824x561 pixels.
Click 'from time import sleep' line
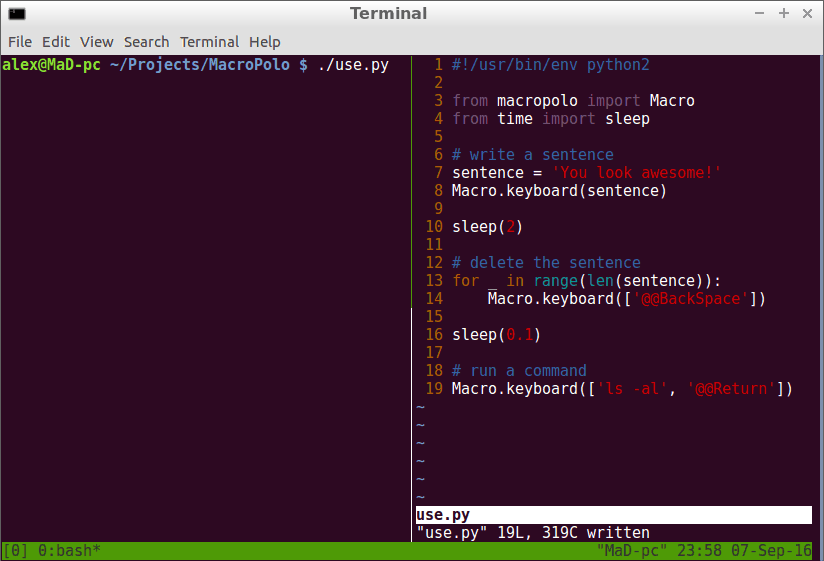(x=551, y=119)
